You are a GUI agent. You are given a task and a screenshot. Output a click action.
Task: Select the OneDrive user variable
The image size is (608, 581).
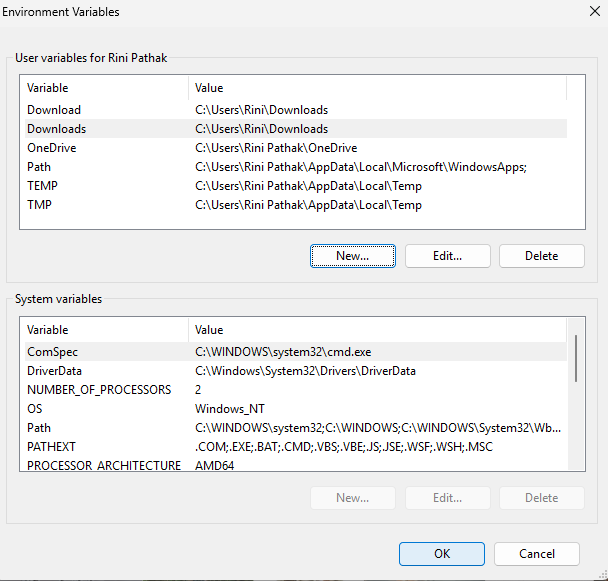pos(51,148)
